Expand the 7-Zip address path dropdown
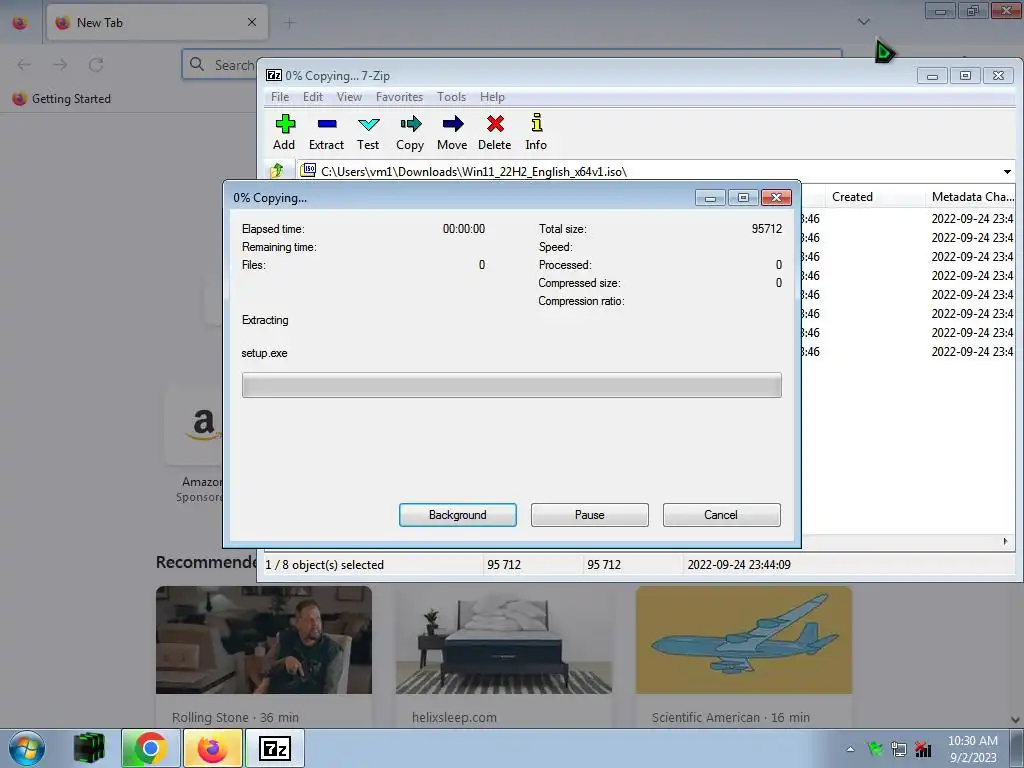The width and height of the screenshot is (1024, 768). (x=1007, y=172)
